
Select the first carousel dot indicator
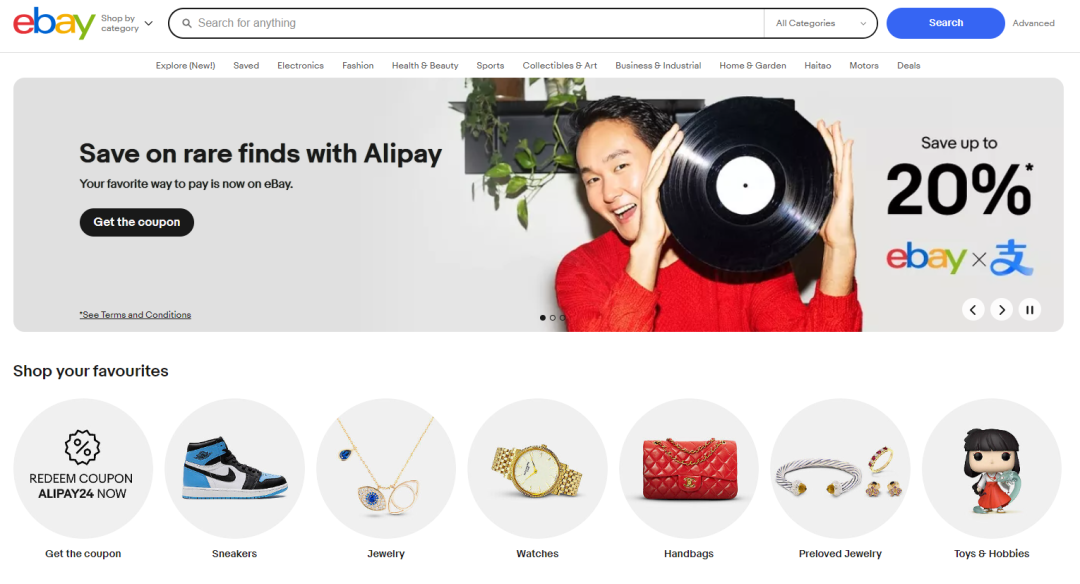coord(543,317)
